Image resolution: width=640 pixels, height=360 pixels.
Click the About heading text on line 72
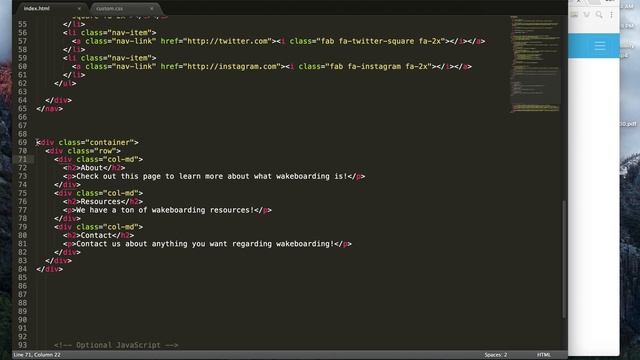pyautogui.click(x=92, y=168)
